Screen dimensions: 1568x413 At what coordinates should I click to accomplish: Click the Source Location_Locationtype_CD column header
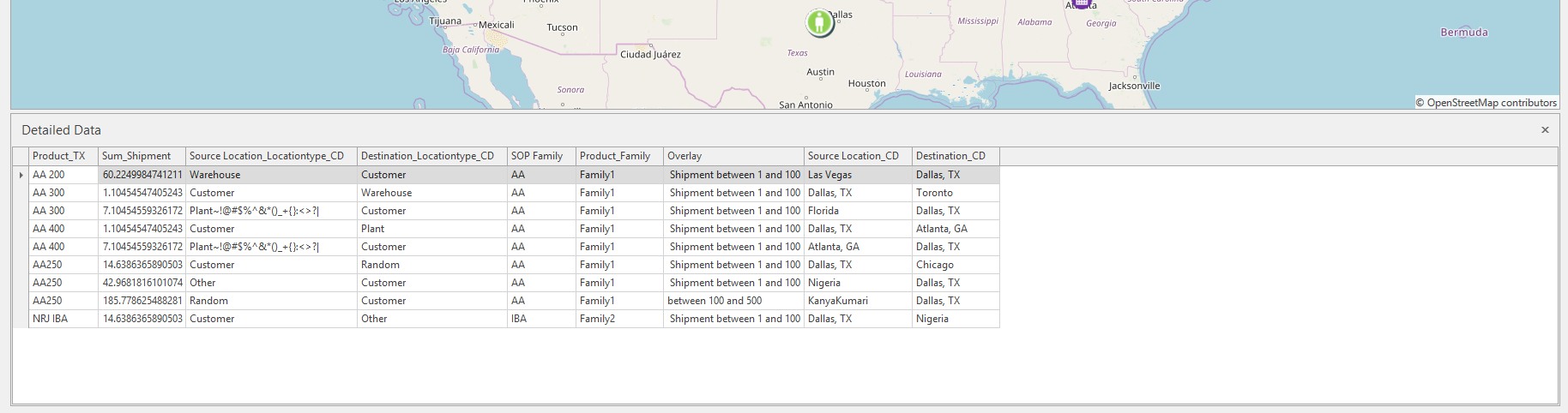pos(271,156)
